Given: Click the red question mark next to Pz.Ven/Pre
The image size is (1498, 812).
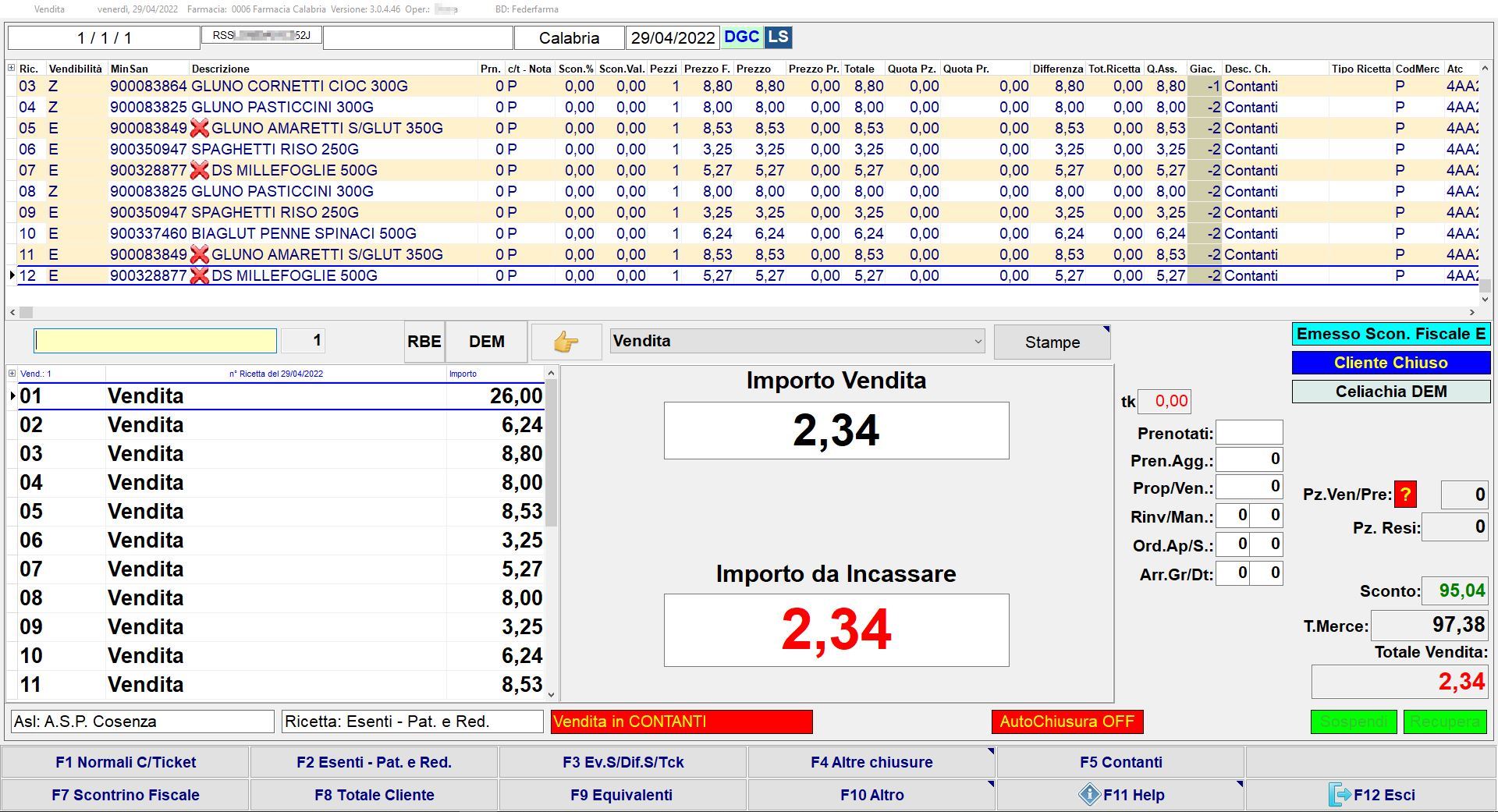Looking at the screenshot, I should pos(1405,495).
